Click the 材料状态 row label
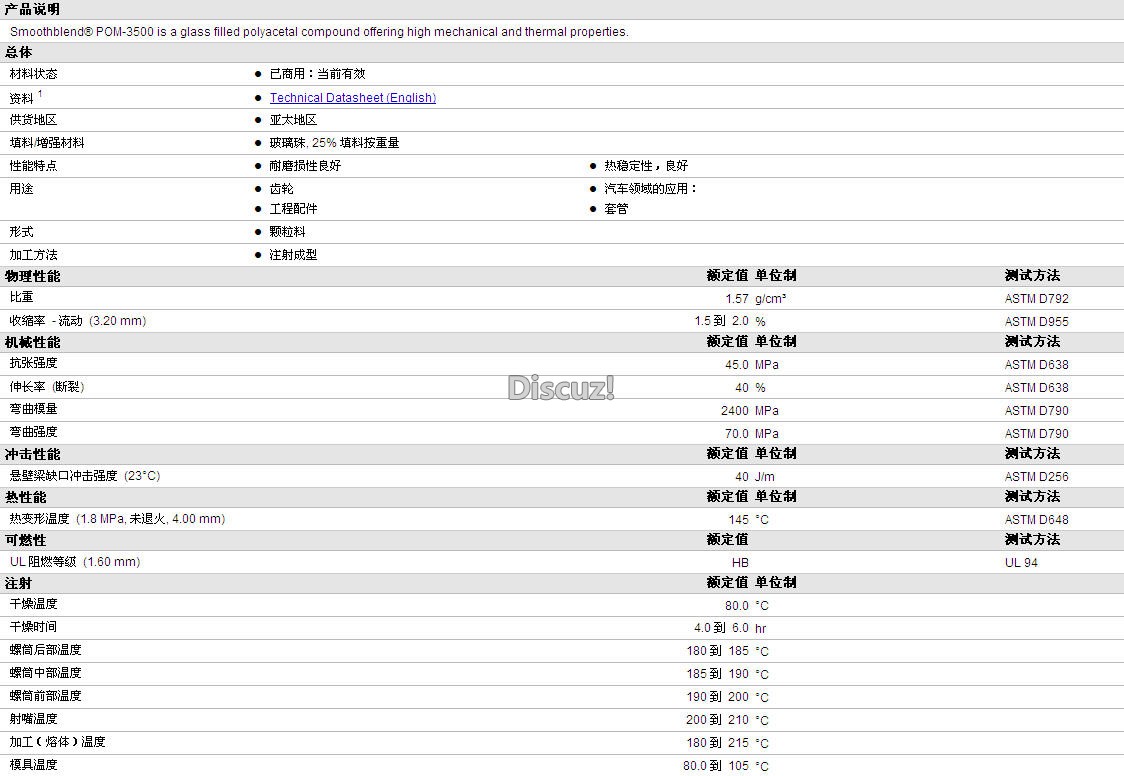 click(x=33, y=74)
